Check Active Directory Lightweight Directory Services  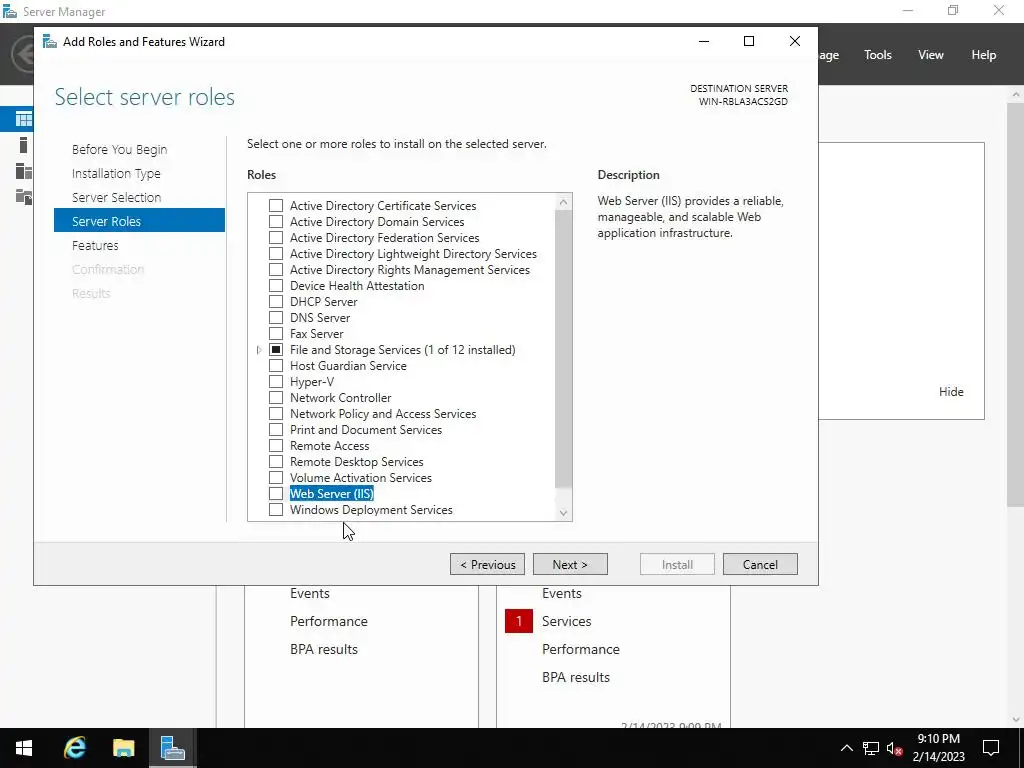(276, 254)
